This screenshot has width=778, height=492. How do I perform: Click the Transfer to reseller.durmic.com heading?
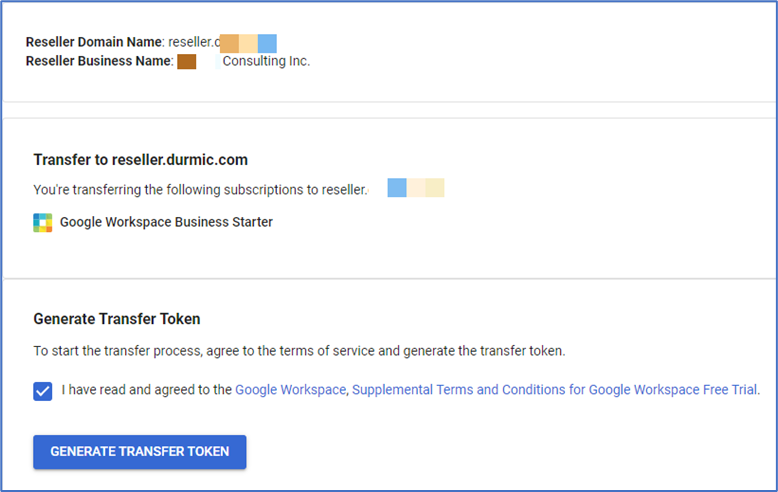coord(140,160)
